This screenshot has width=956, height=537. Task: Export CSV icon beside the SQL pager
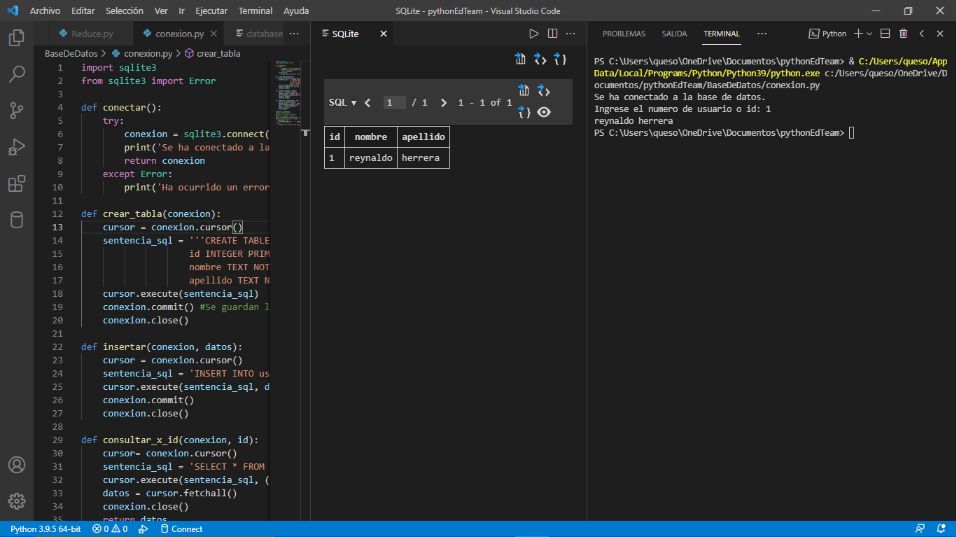[x=524, y=91]
